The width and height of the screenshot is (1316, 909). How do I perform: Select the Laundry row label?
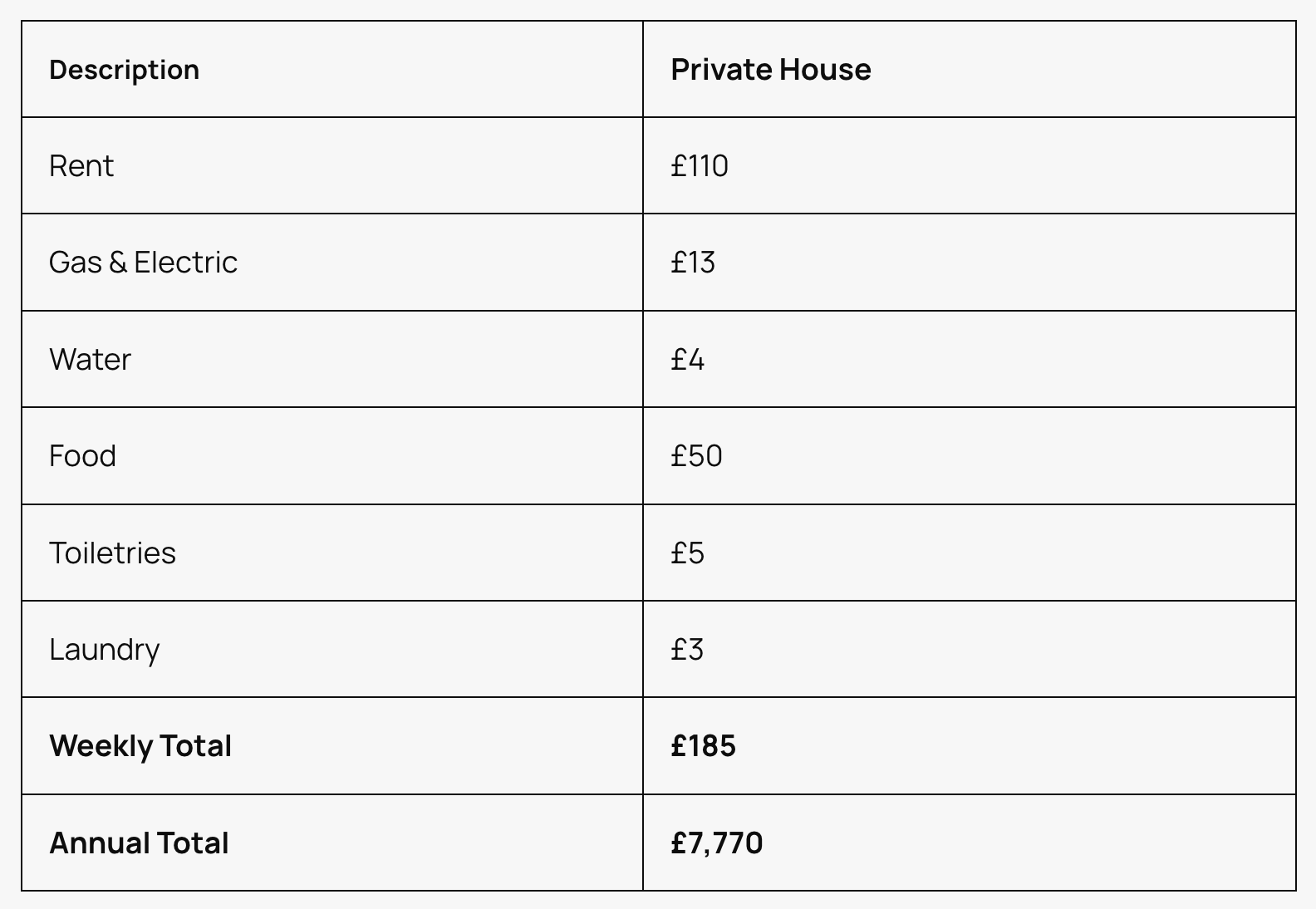click(x=104, y=650)
